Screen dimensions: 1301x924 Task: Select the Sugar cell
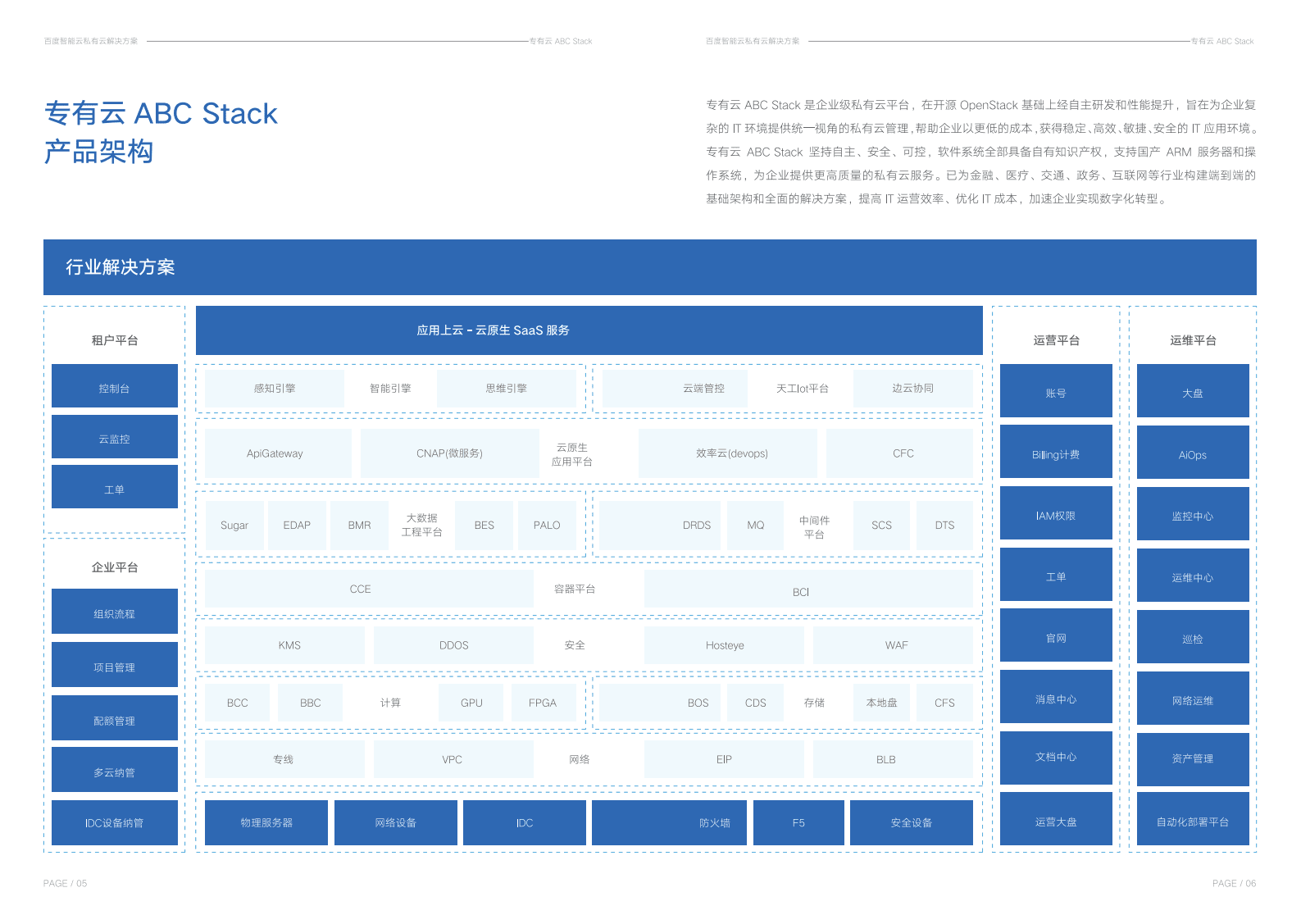(x=234, y=526)
